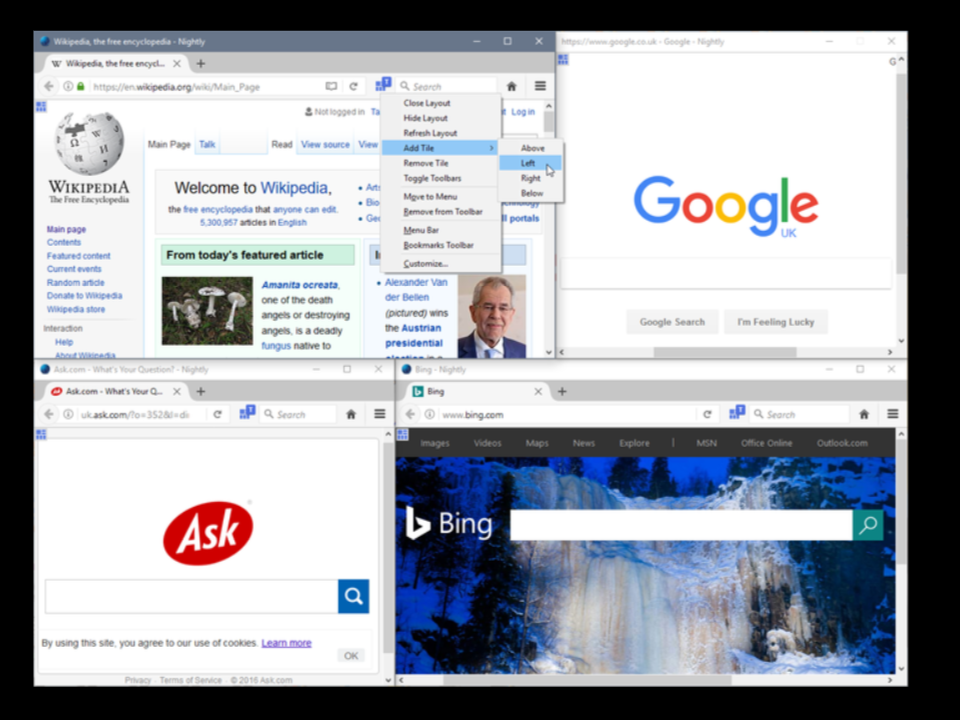
Task: Click OK on Ask.com cookie notice
Action: (x=351, y=656)
